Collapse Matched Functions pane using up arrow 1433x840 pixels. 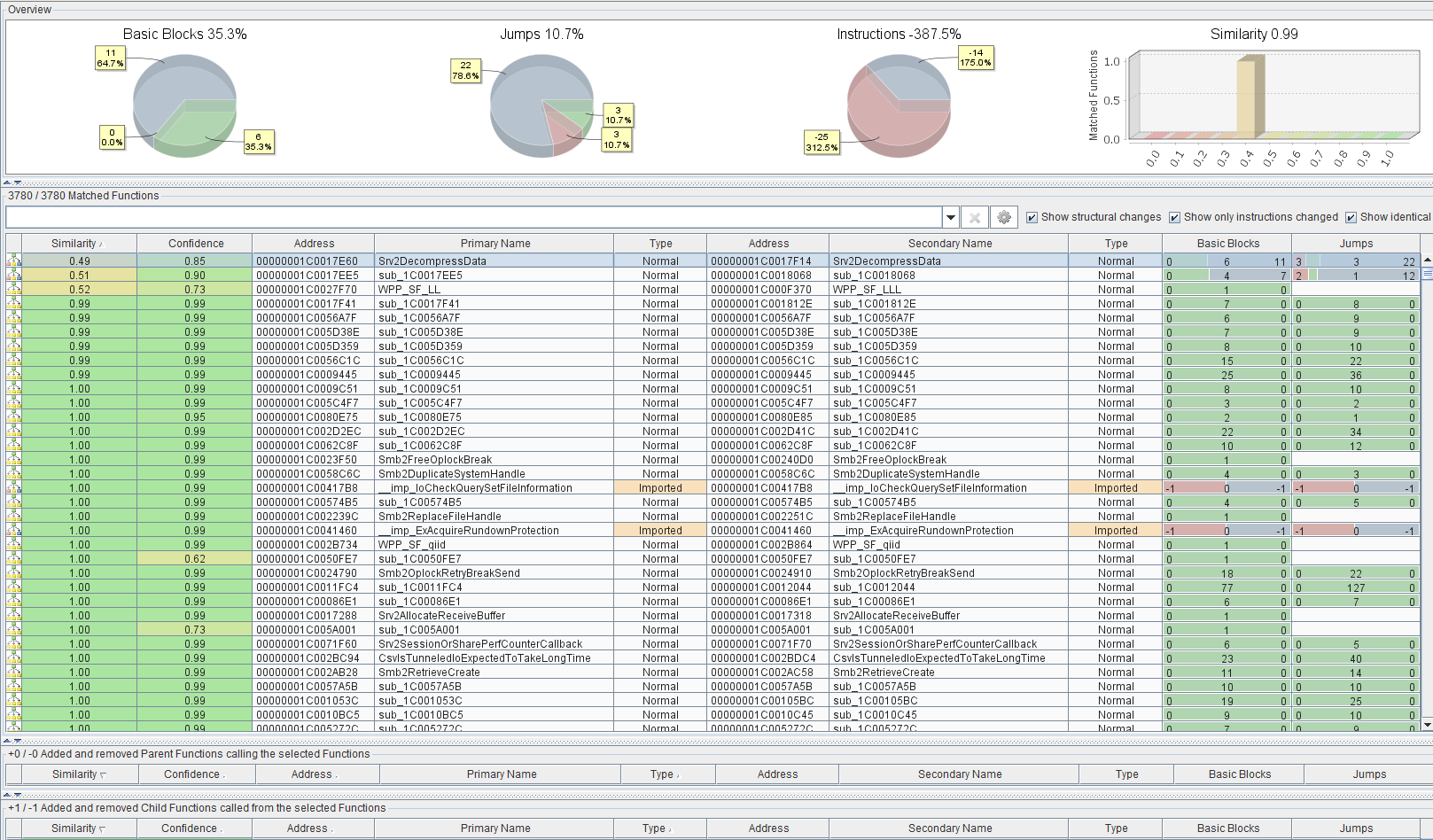(x=7, y=741)
